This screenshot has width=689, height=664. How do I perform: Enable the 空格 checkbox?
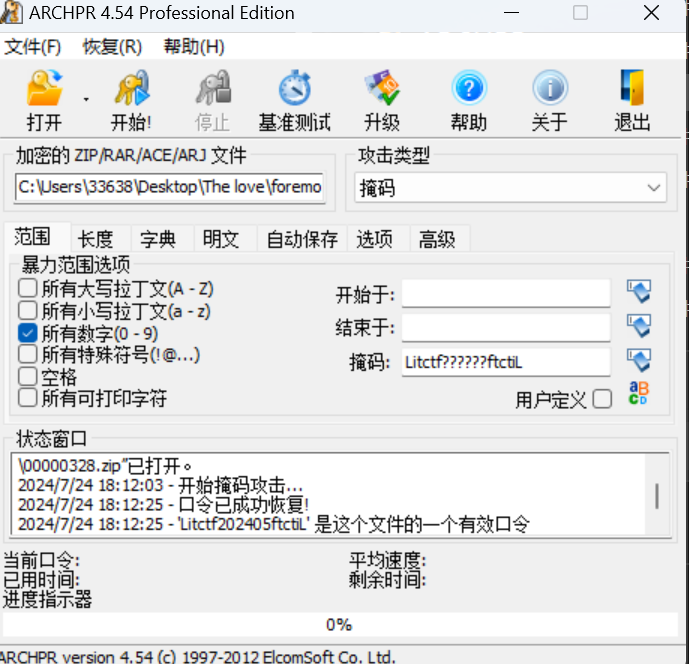(x=27, y=377)
